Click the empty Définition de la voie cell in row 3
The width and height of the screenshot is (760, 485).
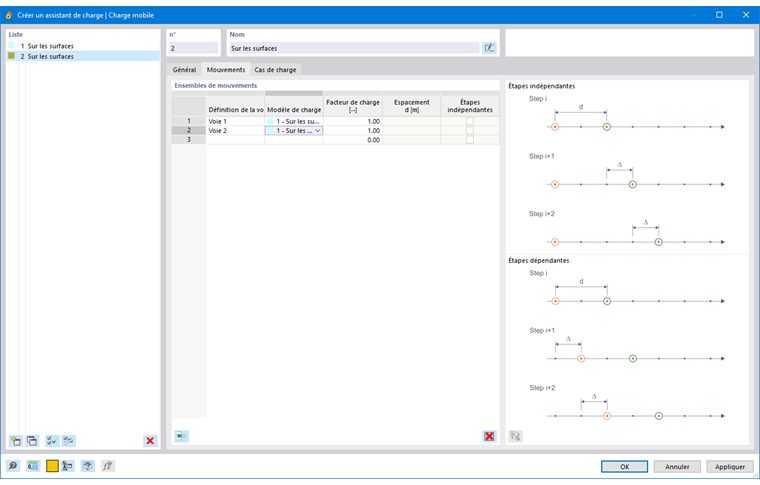click(x=235, y=140)
